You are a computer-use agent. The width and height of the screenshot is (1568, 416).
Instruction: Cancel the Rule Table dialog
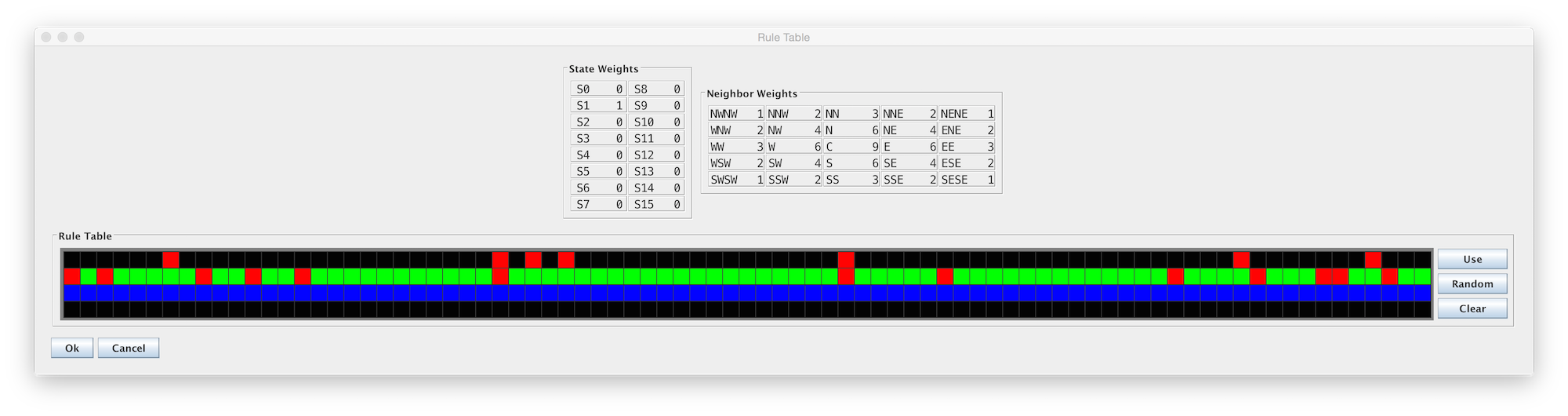(x=129, y=348)
